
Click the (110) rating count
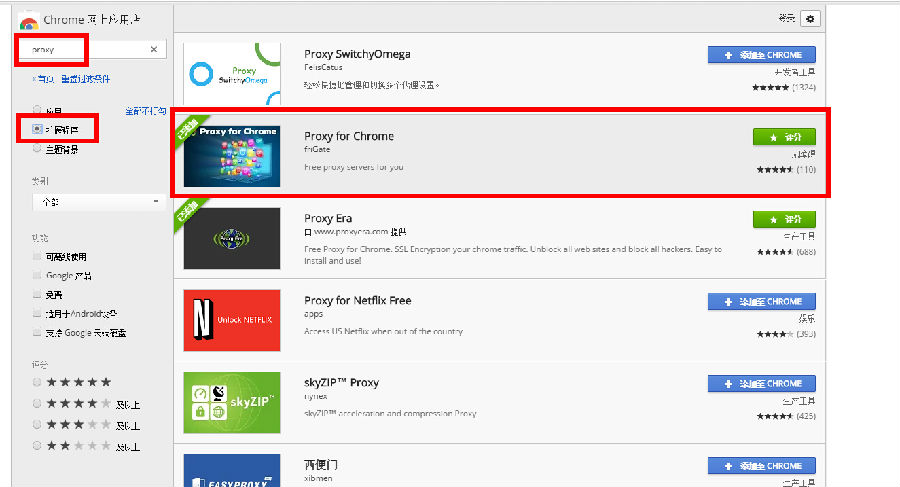click(806, 169)
